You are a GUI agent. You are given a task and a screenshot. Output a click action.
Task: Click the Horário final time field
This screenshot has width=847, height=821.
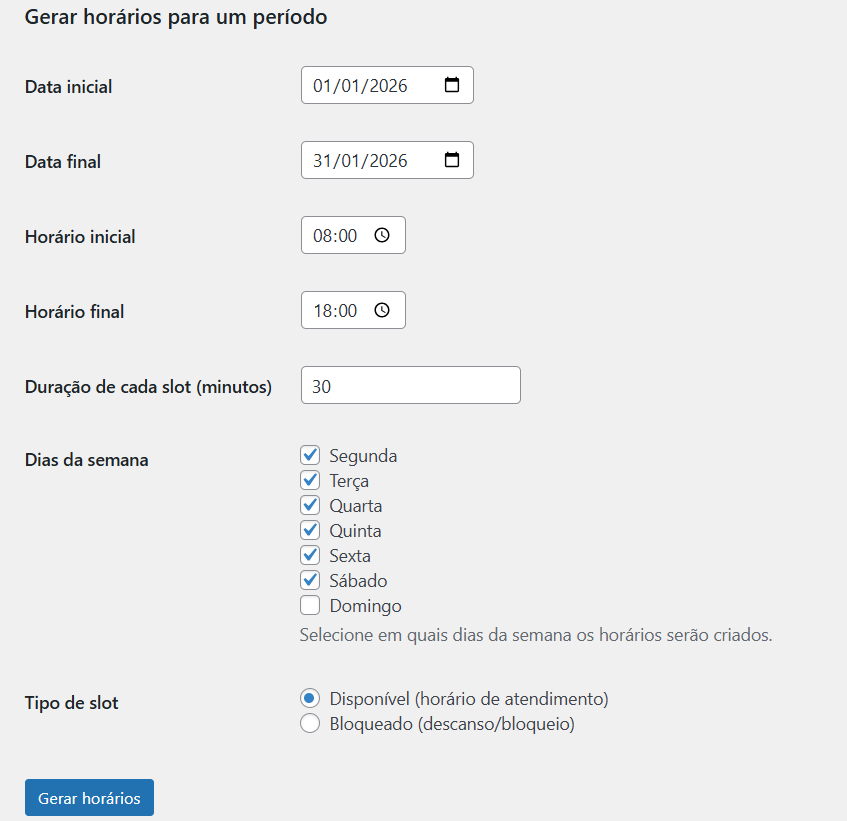335,310
